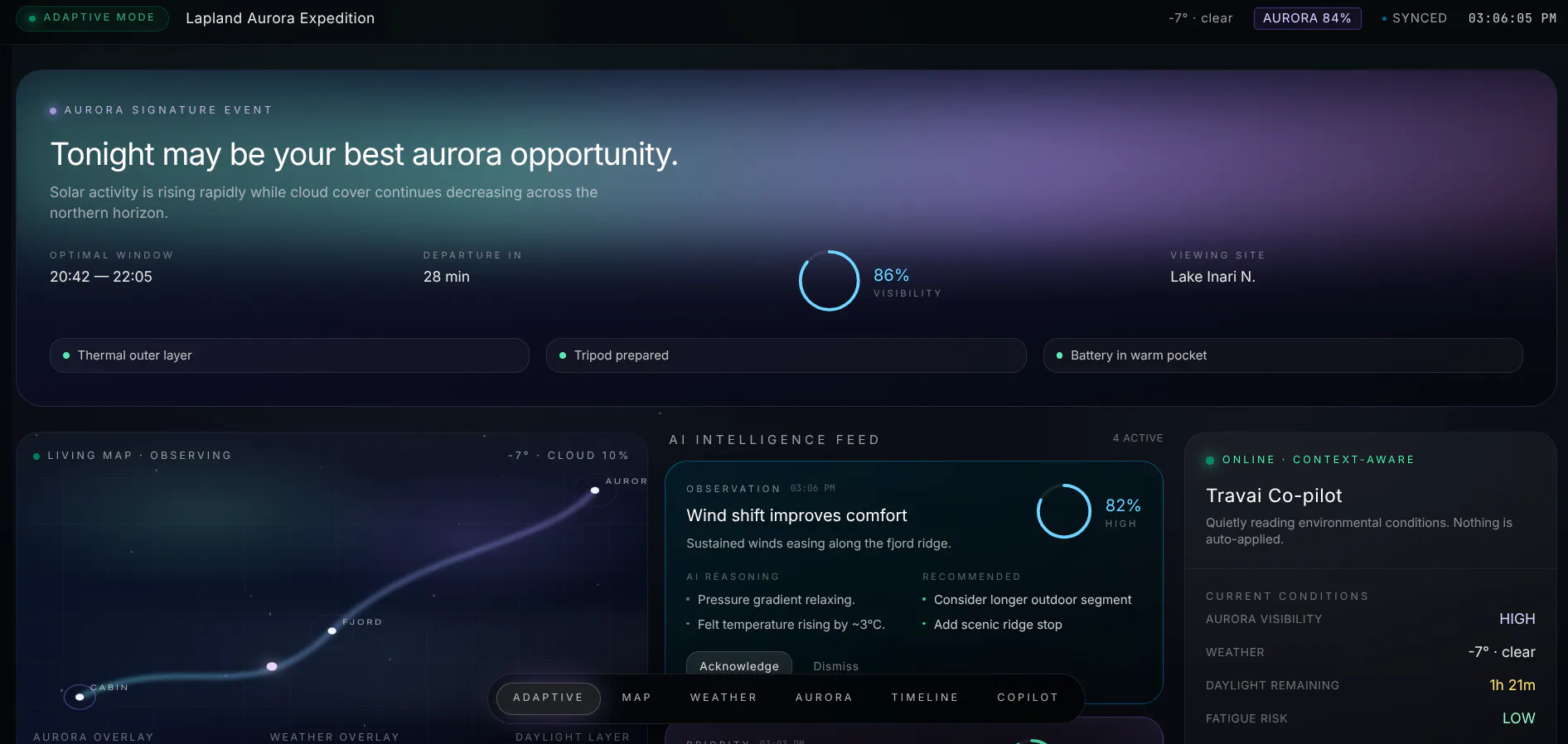Click the viewing site Lake Inari N.
1568x744 pixels.
1212,277
